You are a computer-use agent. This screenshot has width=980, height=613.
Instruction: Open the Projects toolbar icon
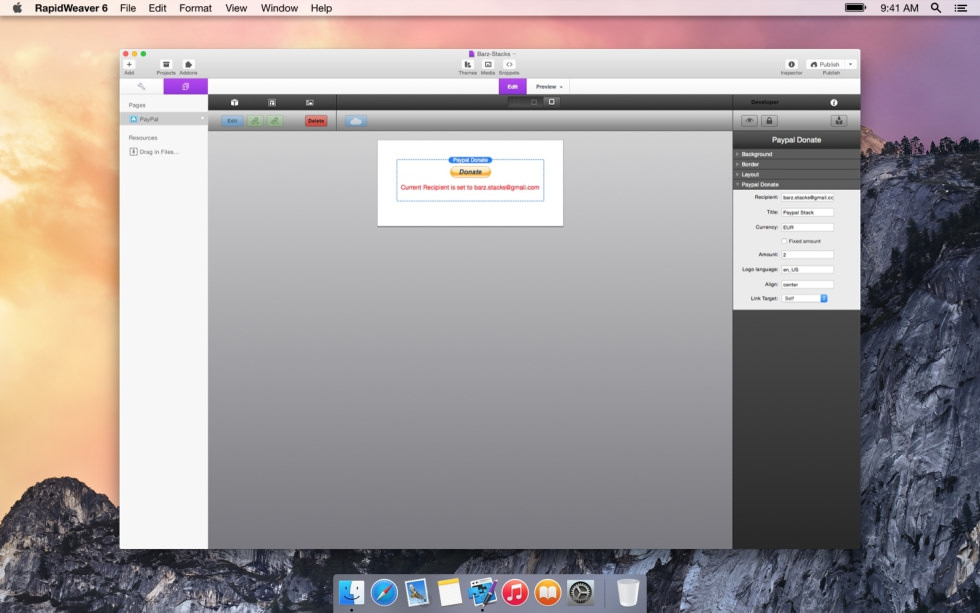[166, 64]
